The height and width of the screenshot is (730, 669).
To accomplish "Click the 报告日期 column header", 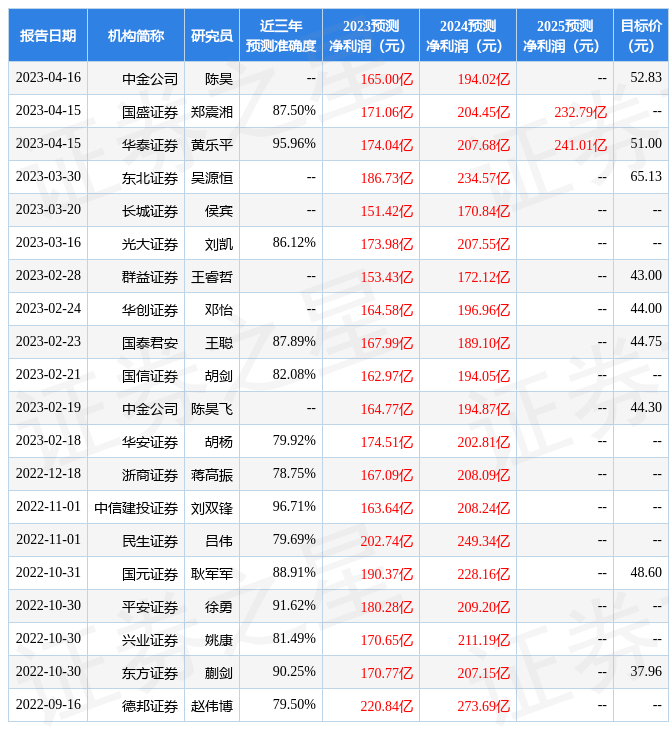I will click(x=47, y=35).
